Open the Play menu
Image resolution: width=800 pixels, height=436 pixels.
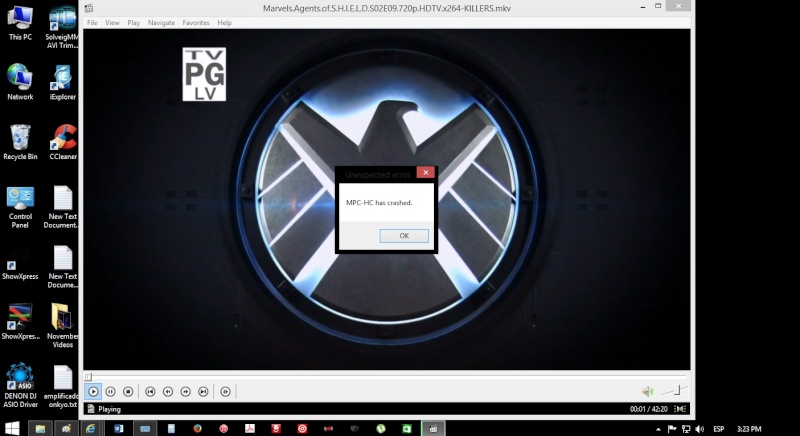pos(134,23)
